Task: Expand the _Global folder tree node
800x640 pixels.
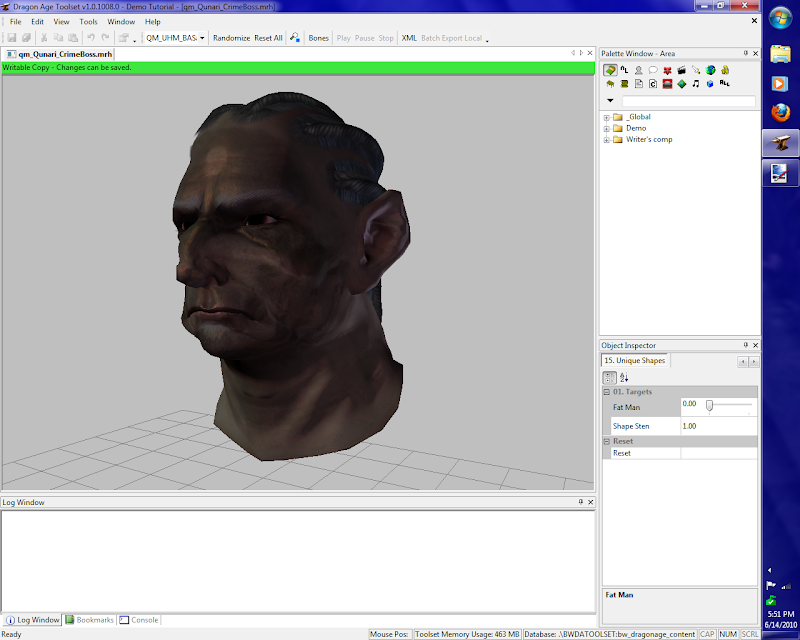Action: coord(606,117)
